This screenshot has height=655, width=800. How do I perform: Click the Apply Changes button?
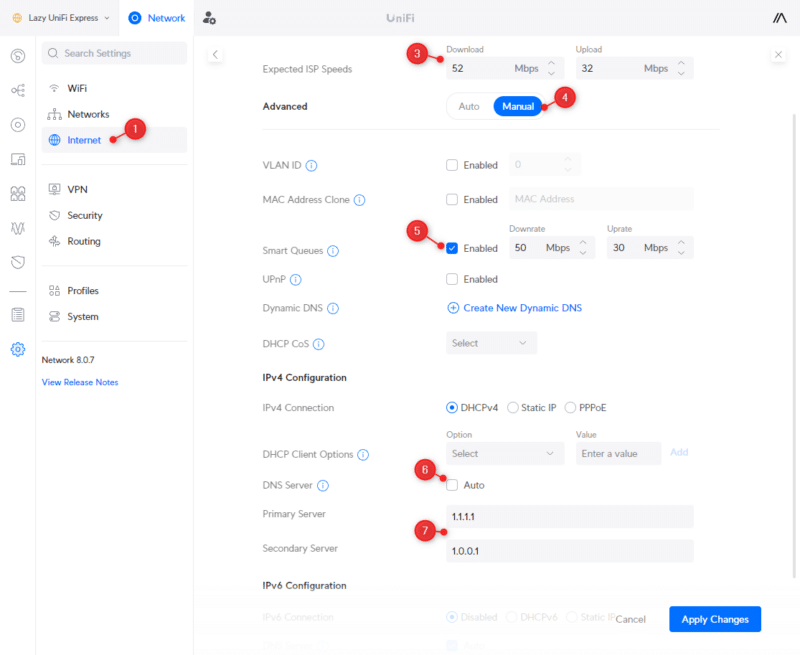[x=714, y=619]
